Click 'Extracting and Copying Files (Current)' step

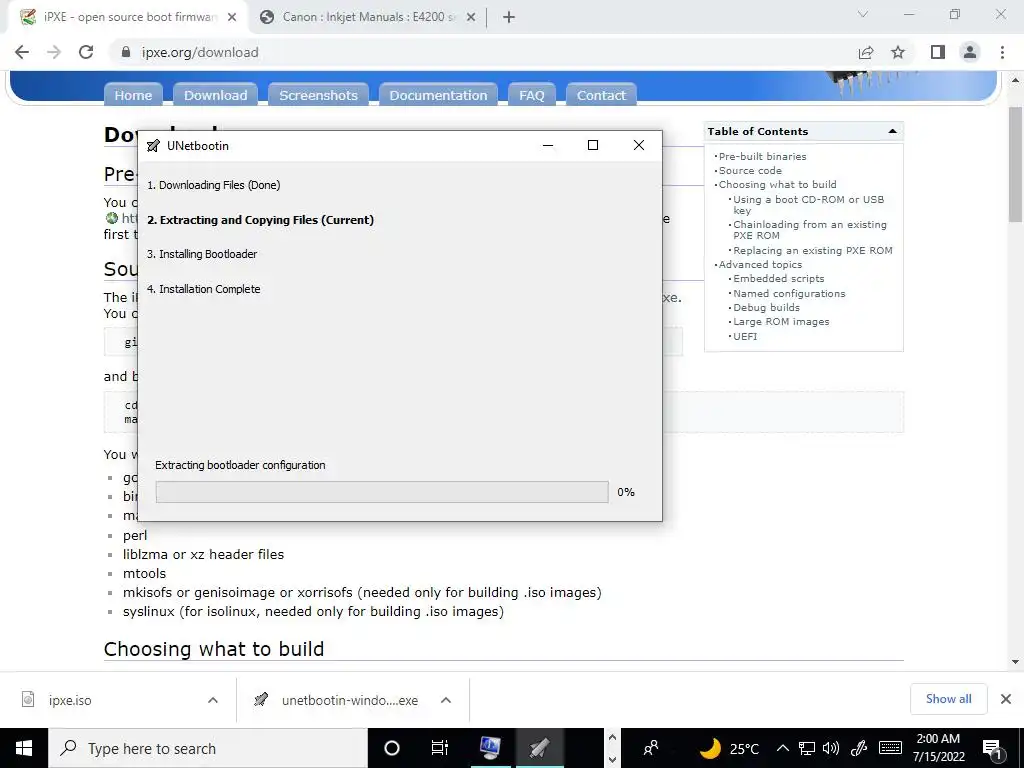(x=261, y=220)
